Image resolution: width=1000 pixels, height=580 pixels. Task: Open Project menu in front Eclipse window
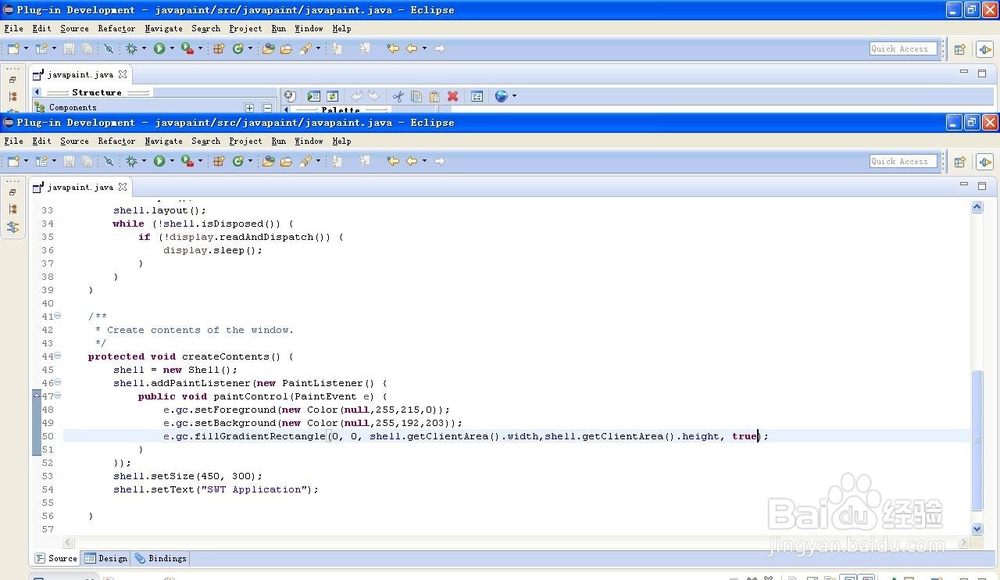246,141
